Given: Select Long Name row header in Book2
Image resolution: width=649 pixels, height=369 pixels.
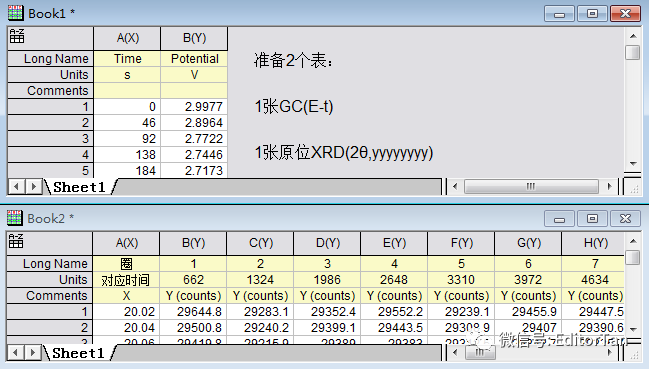Looking at the screenshot, I should (50, 264).
